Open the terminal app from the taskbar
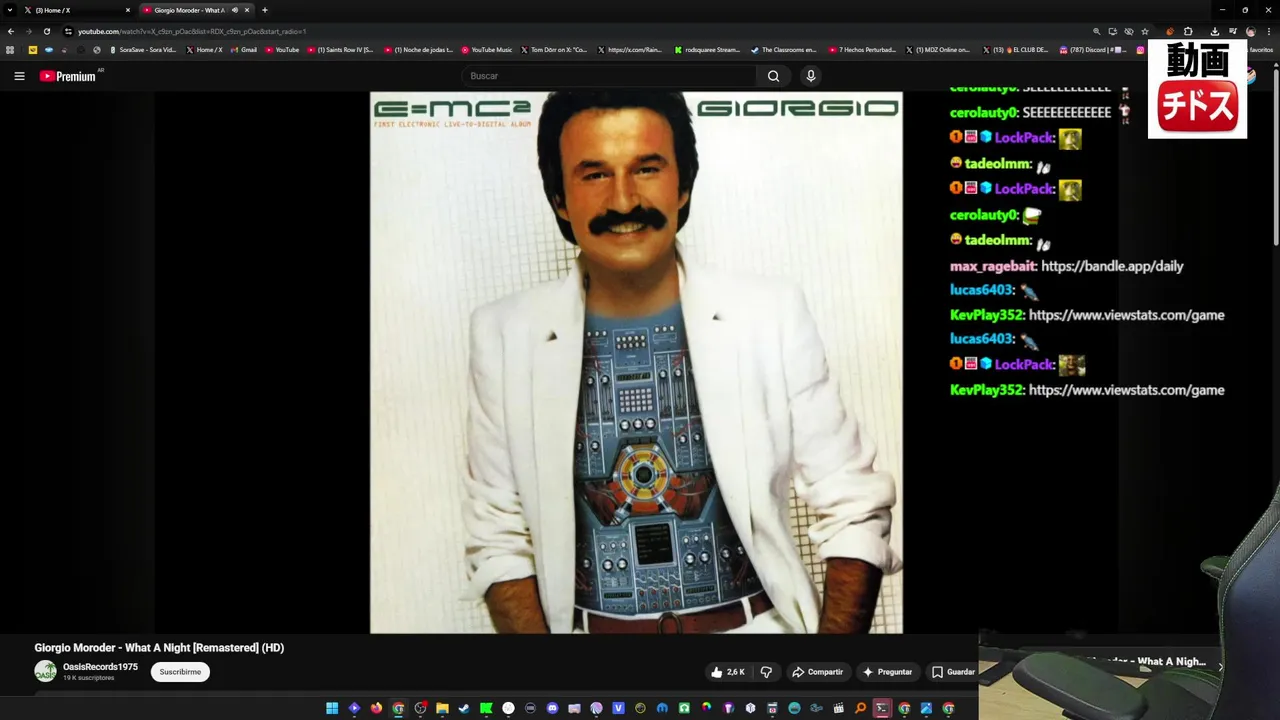Screen dimensions: 1280x720 pos(881,708)
